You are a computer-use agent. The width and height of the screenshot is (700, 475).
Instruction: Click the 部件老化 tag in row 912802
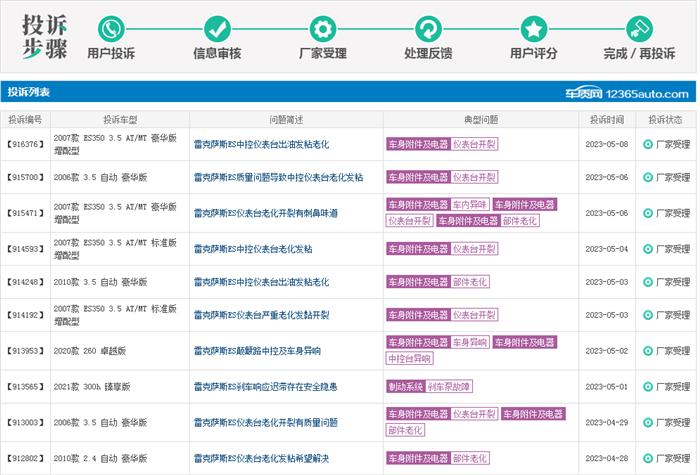pyautogui.click(x=470, y=458)
